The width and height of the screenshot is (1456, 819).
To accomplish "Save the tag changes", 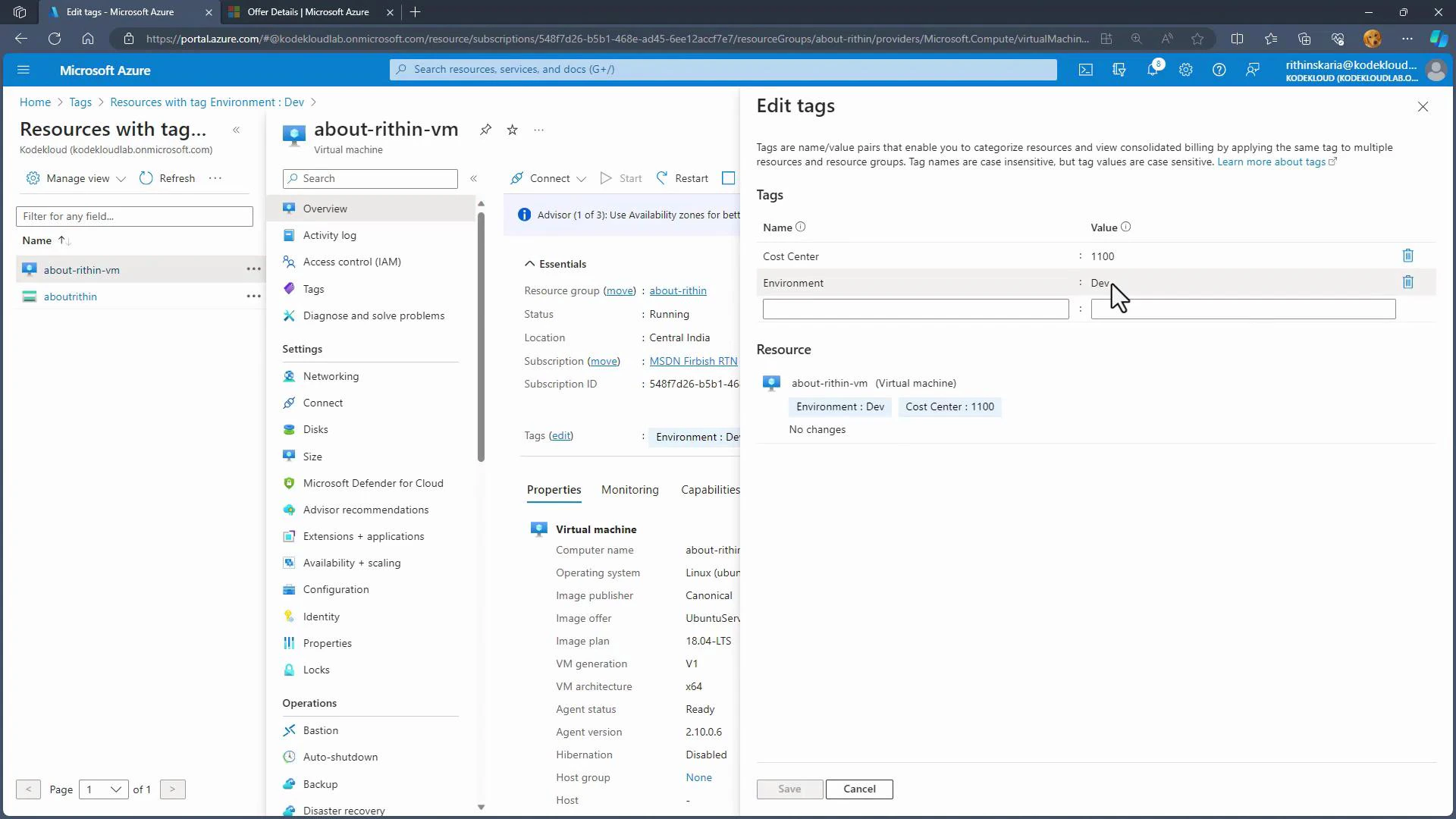I will click(789, 789).
